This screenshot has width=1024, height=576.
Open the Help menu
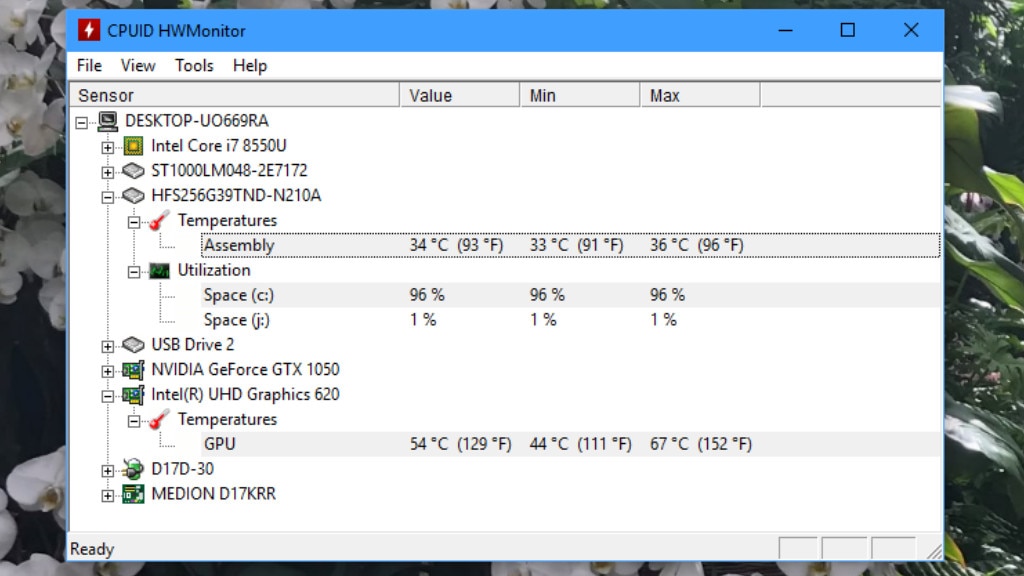[x=249, y=65]
